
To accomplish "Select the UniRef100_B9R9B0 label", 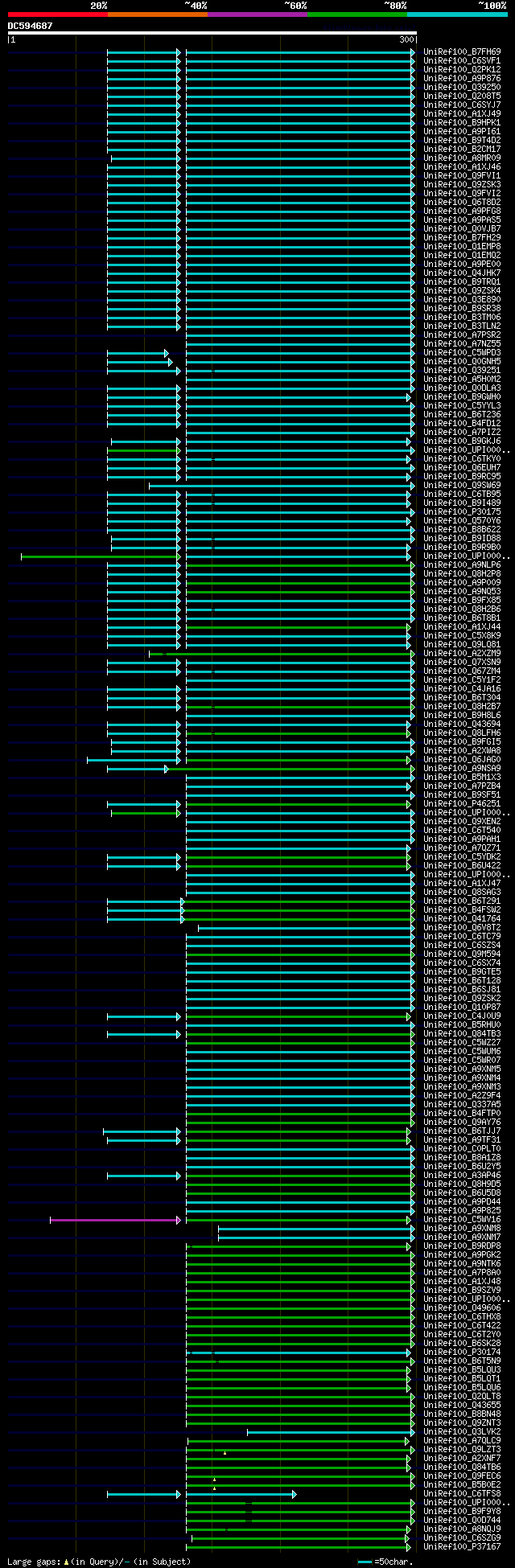I will click(x=462, y=547).
